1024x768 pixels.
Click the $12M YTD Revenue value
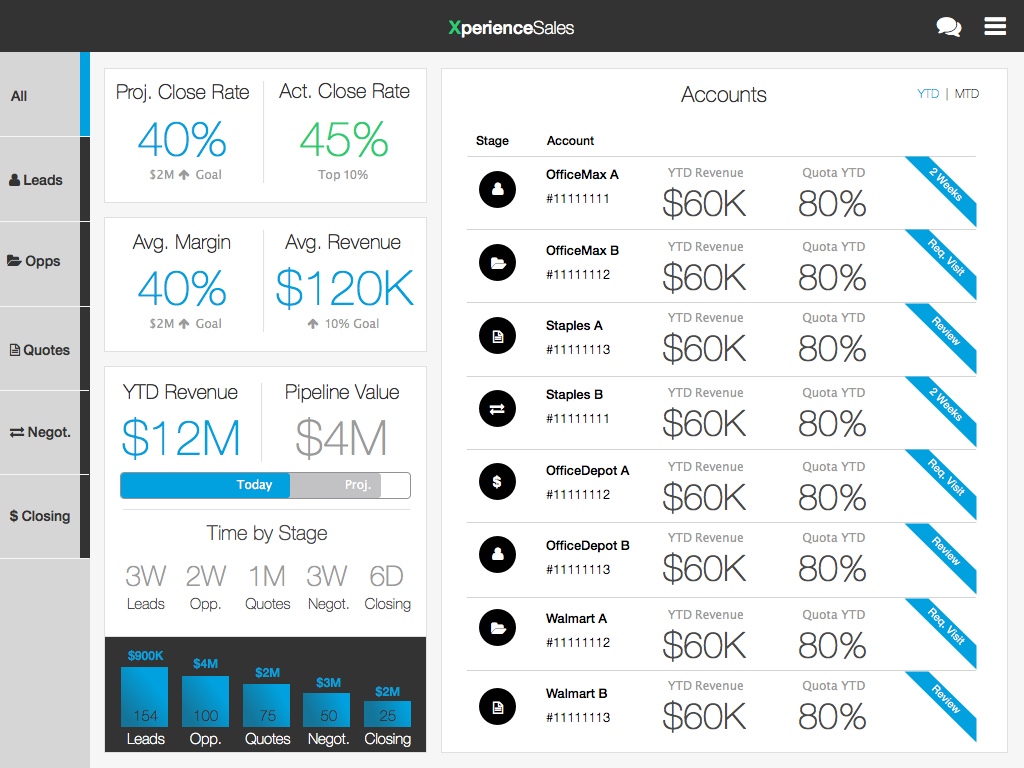(181, 438)
